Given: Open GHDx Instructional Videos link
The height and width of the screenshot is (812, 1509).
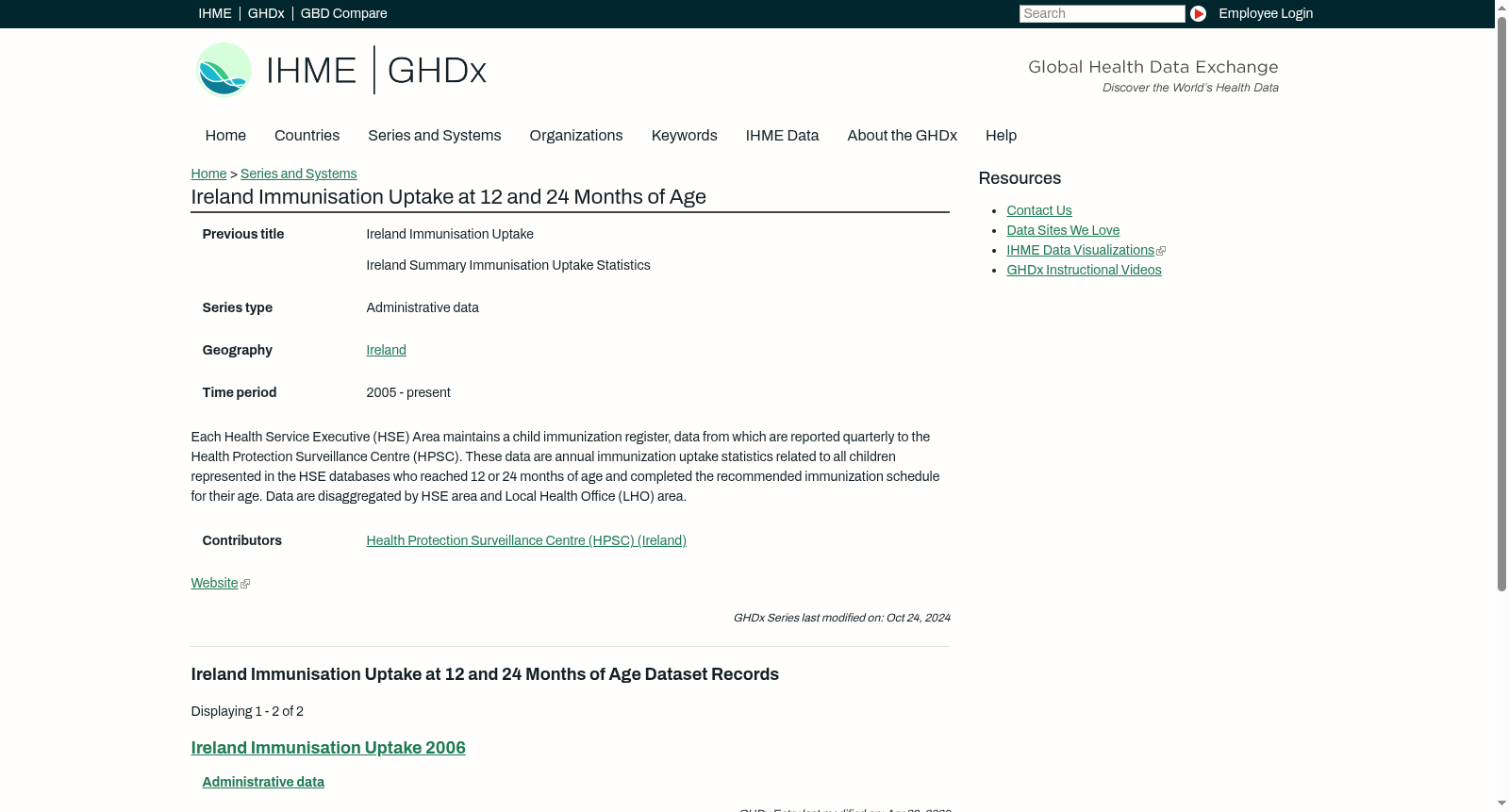Looking at the screenshot, I should [x=1084, y=270].
